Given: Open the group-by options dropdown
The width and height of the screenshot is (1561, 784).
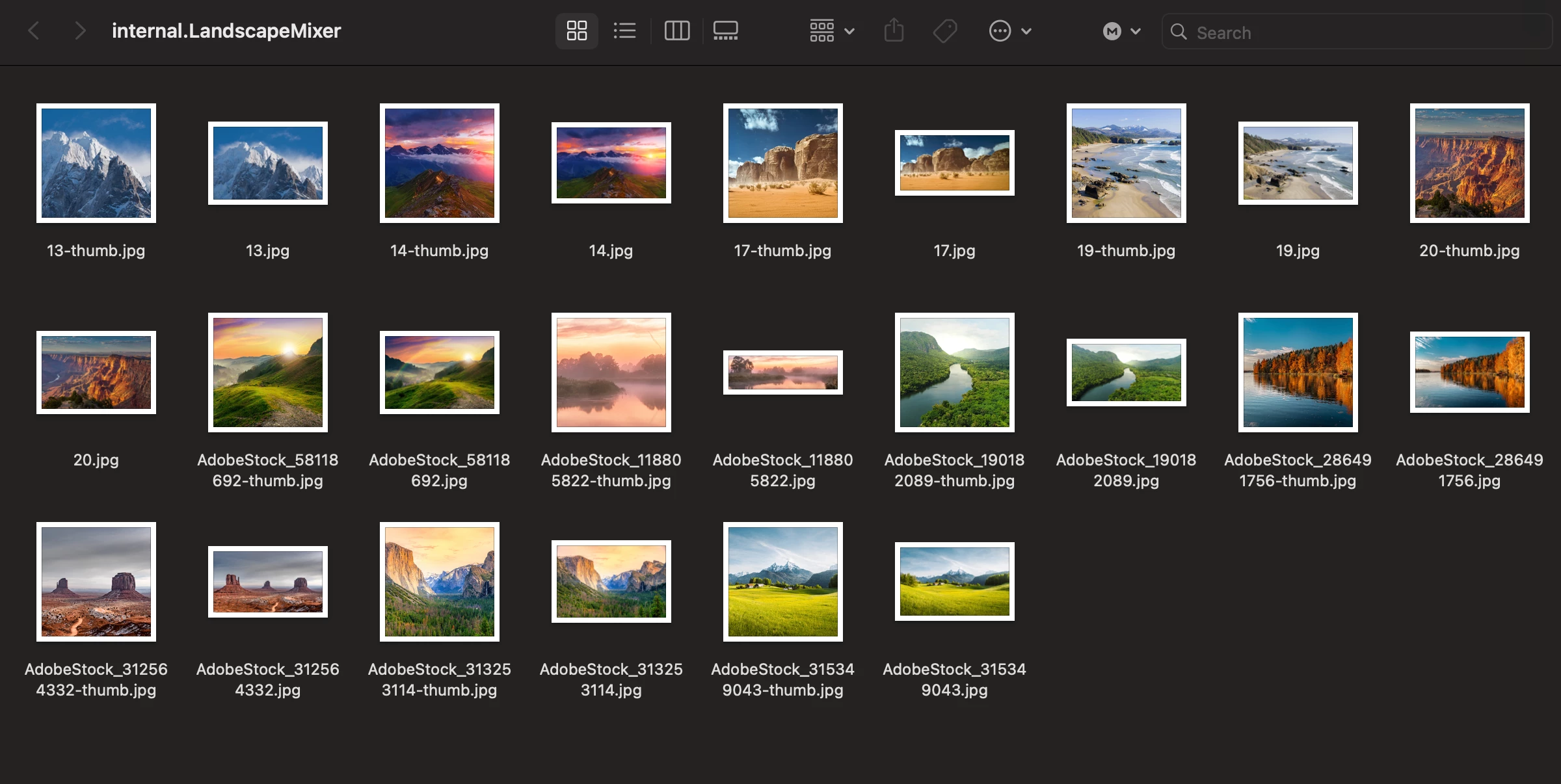Looking at the screenshot, I should click(832, 31).
